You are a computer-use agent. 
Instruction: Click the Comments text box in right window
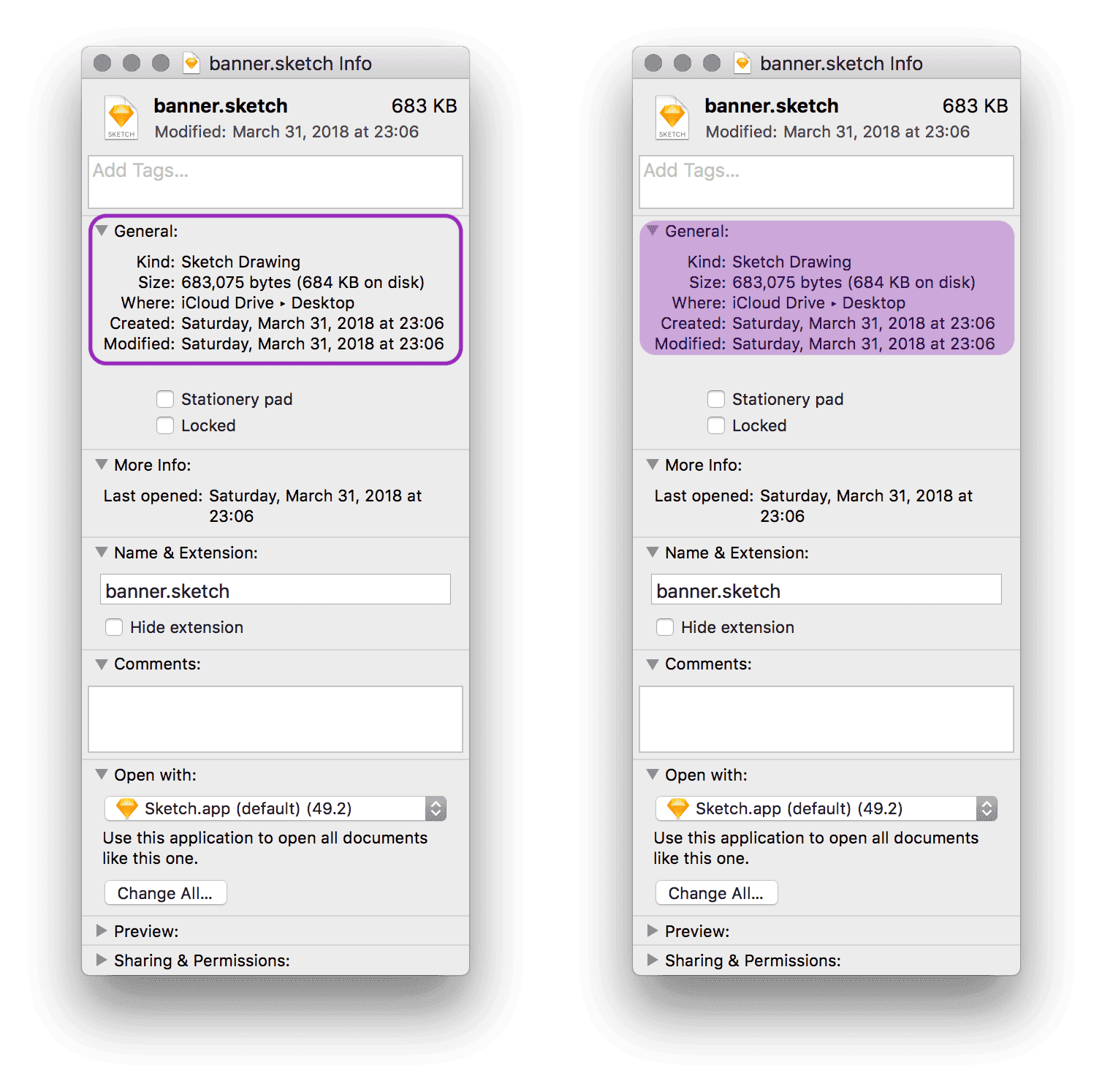click(826, 718)
